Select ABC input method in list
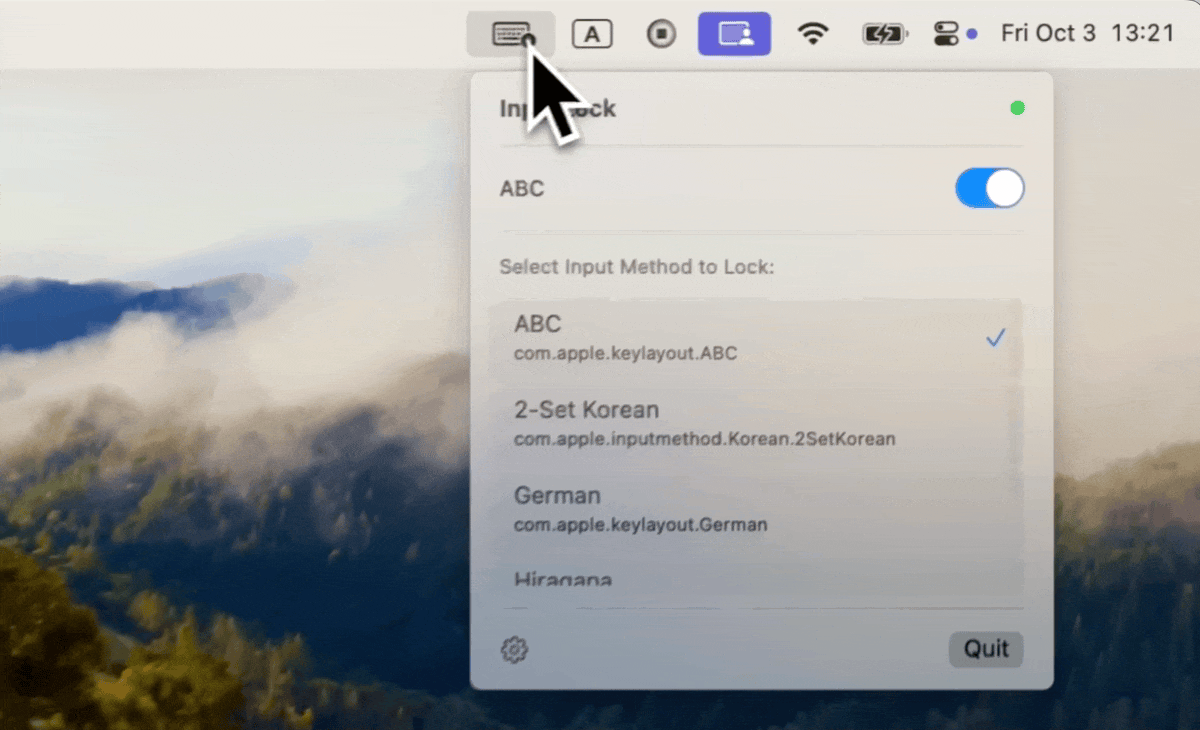The height and width of the screenshot is (730, 1200). click(700, 338)
